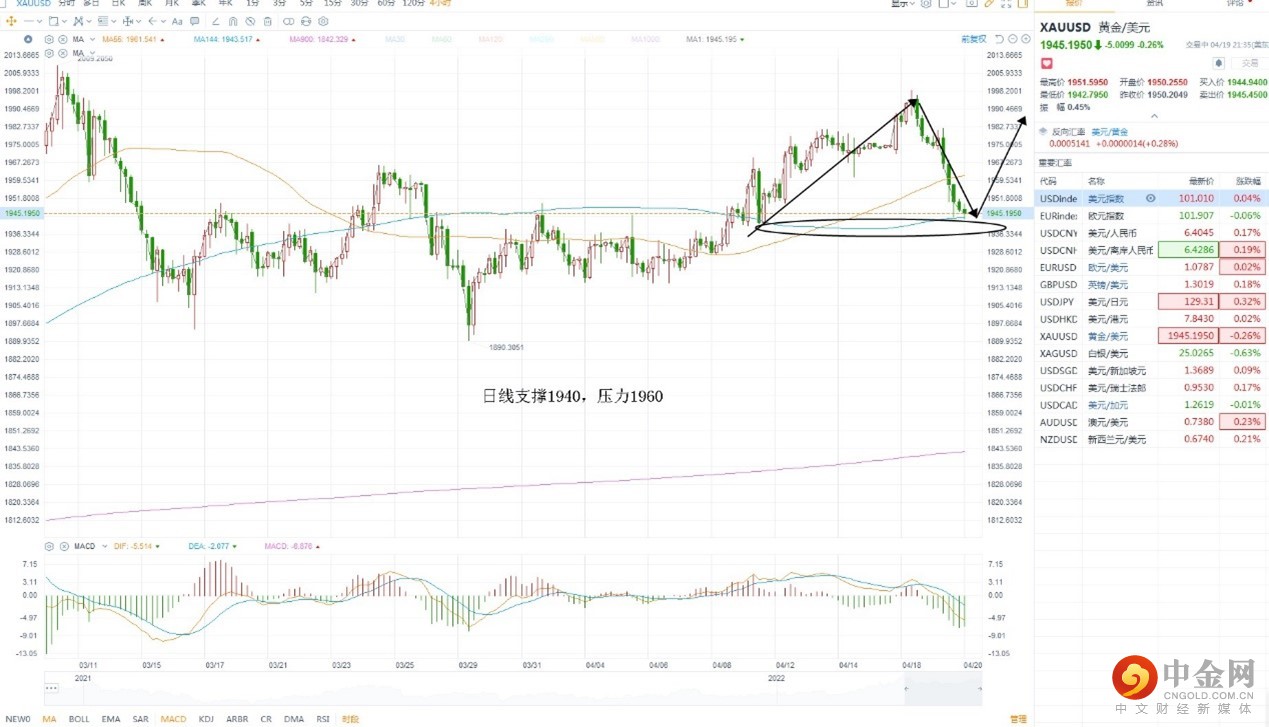Screen dimensions: 1269x727
Task: Expand the 显示 display dropdown
Action: 903,4
